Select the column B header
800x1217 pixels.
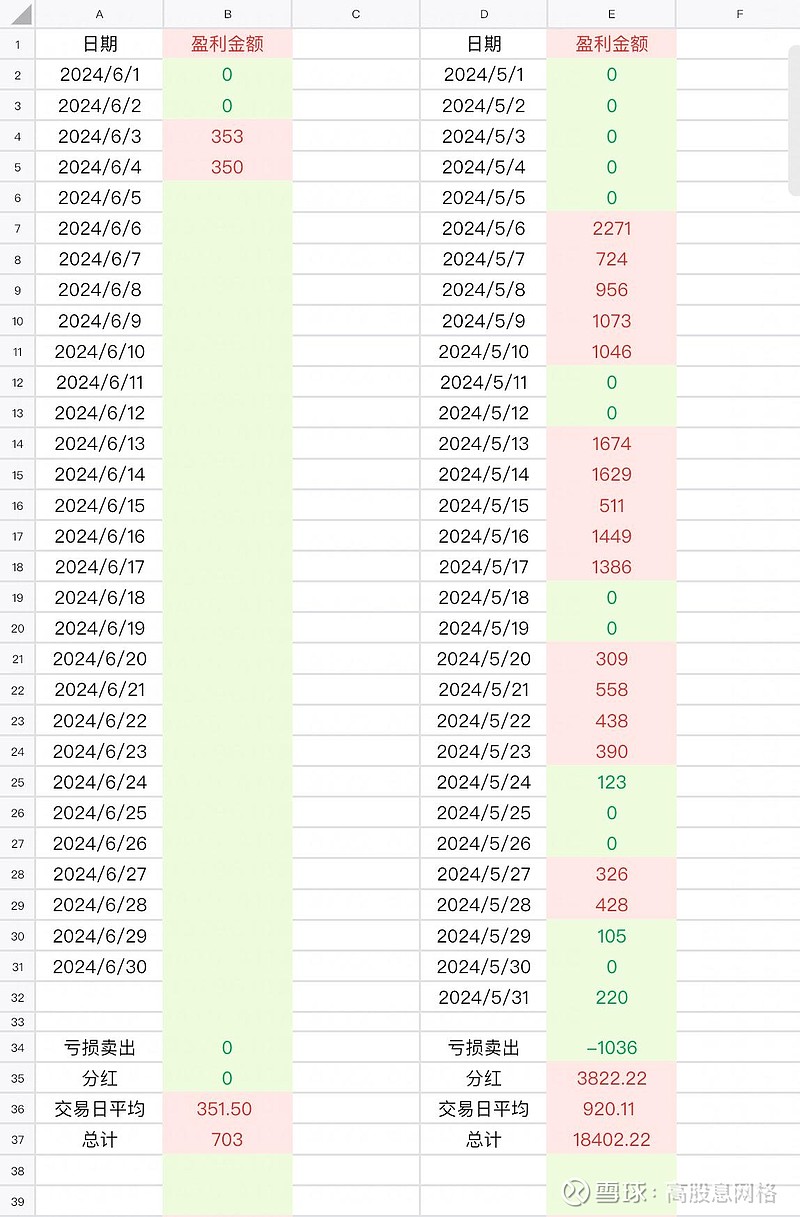228,14
